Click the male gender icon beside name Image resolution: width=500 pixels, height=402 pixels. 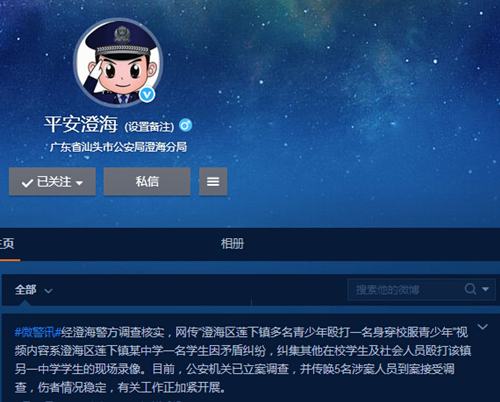pos(185,125)
